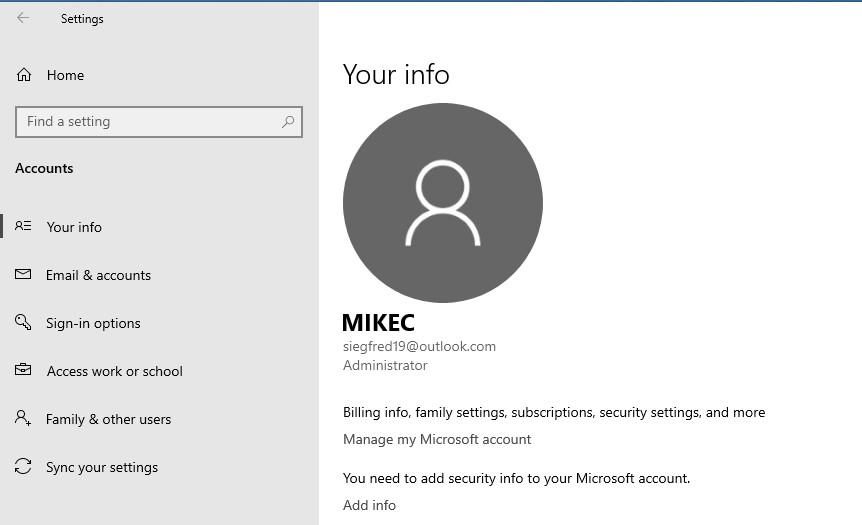Image resolution: width=862 pixels, height=525 pixels.
Task: Click the siegfred19@outlook.com email text
Action: tap(419, 346)
